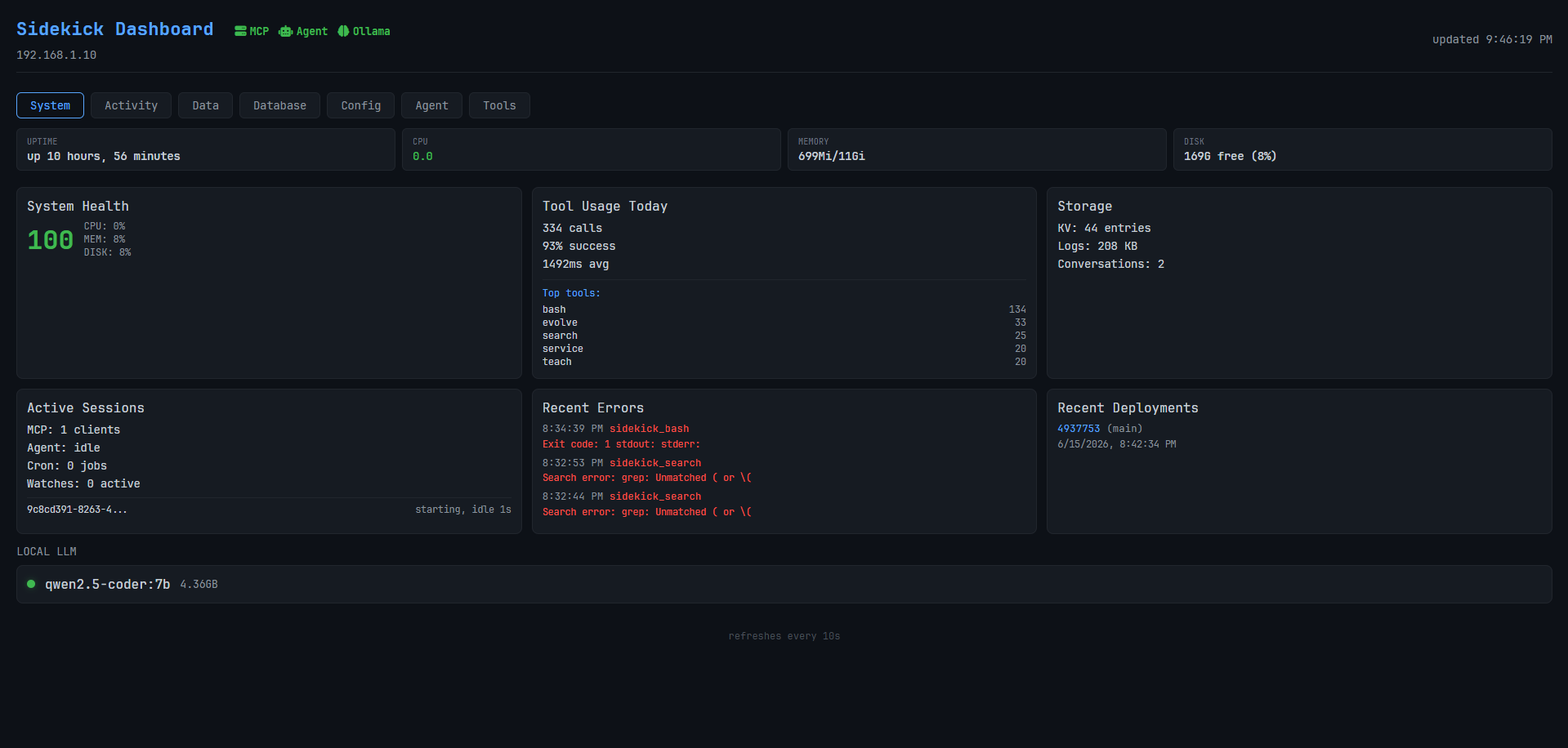Click the '334 calls' tool usage line

(x=572, y=229)
